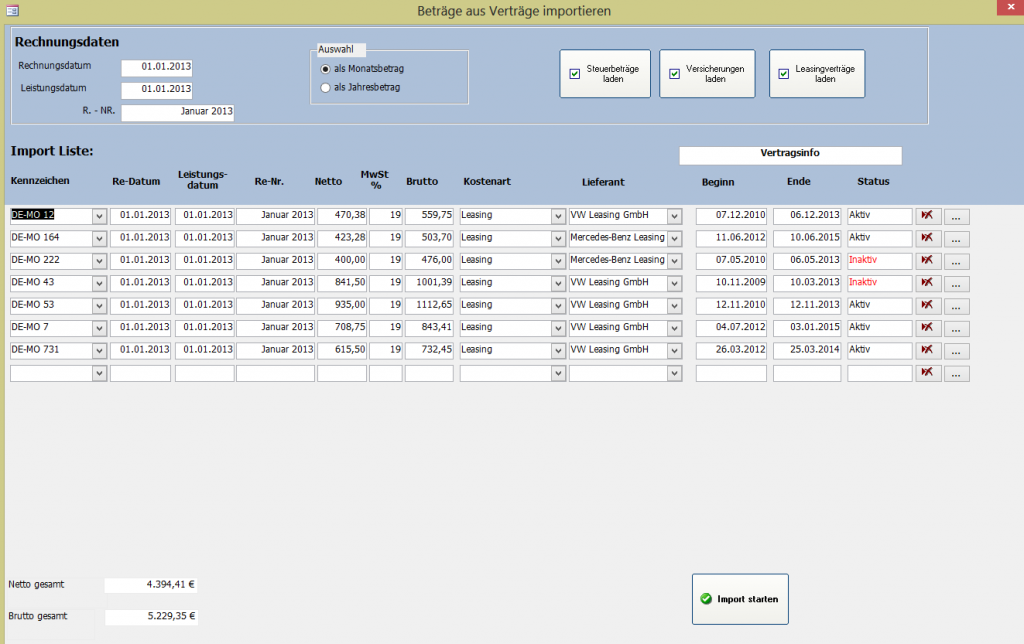
Task: Click Inaktiv status of DE-MO 222
Action: 880,261
